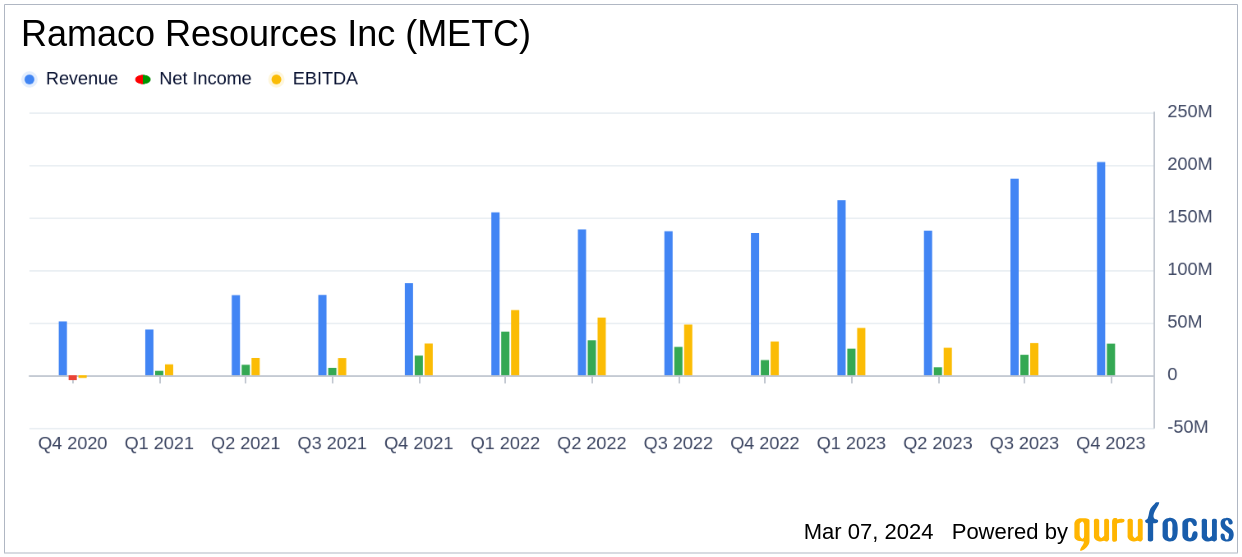Image resolution: width=1242 pixels, height=557 pixels.
Task: Click the Q4 2020 x-axis label
Action: 73,444
